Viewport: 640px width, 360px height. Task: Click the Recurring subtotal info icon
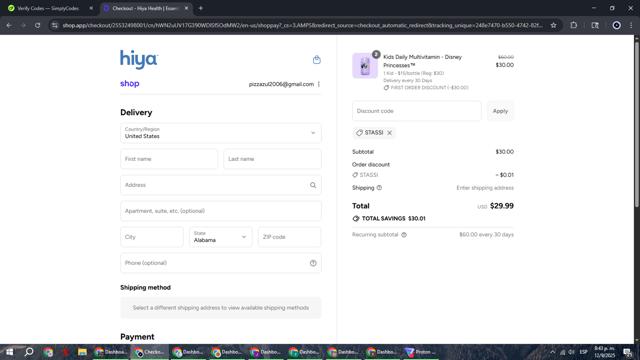[404, 235]
